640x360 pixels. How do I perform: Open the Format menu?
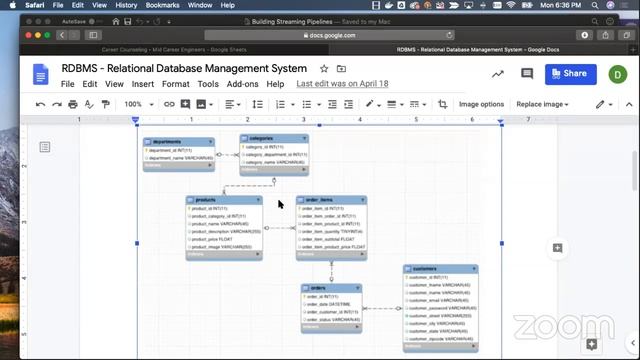tap(176, 84)
